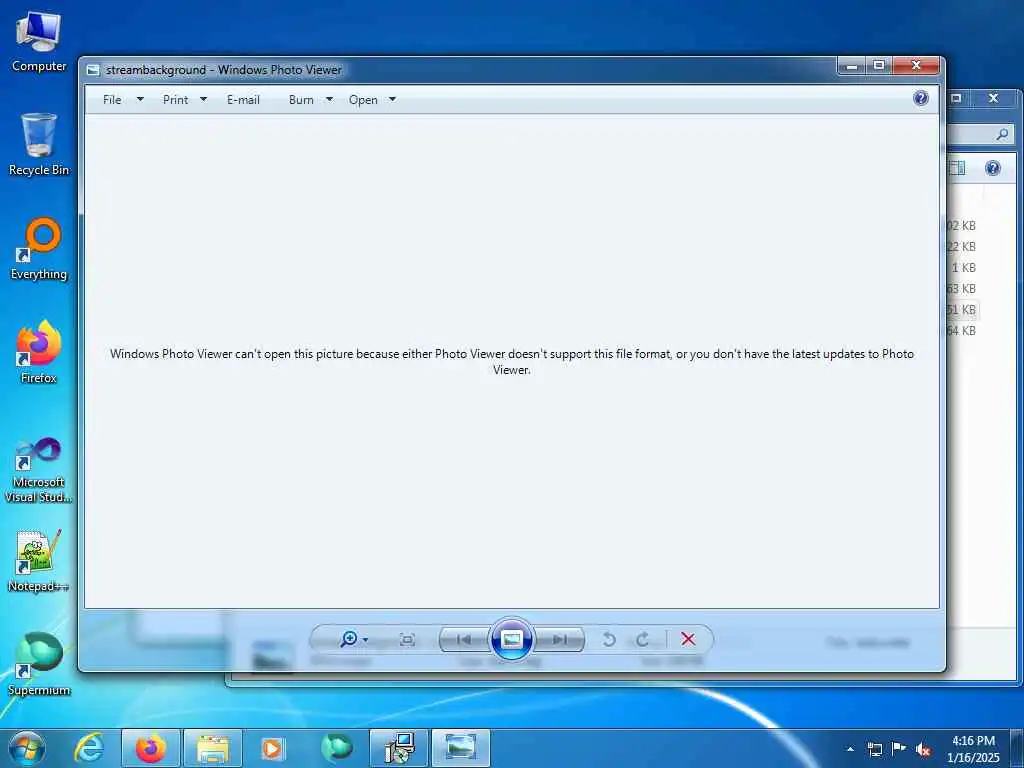Delete picture with red X
1024x768 pixels.
pyautogui.click(x=688, y=639)
